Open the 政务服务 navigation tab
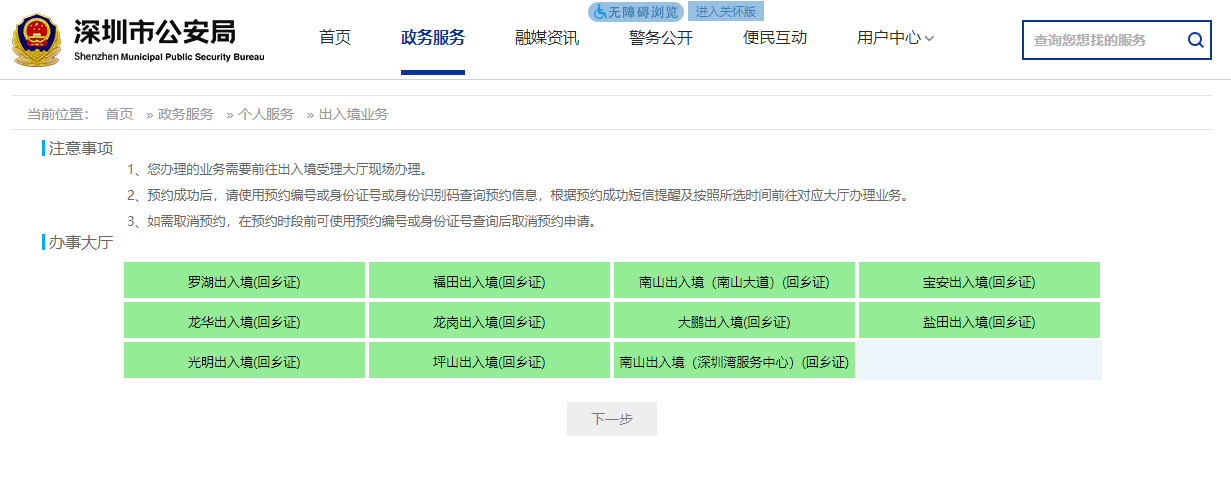This screenshot has width=1231, height=487. tap(433, 38)
